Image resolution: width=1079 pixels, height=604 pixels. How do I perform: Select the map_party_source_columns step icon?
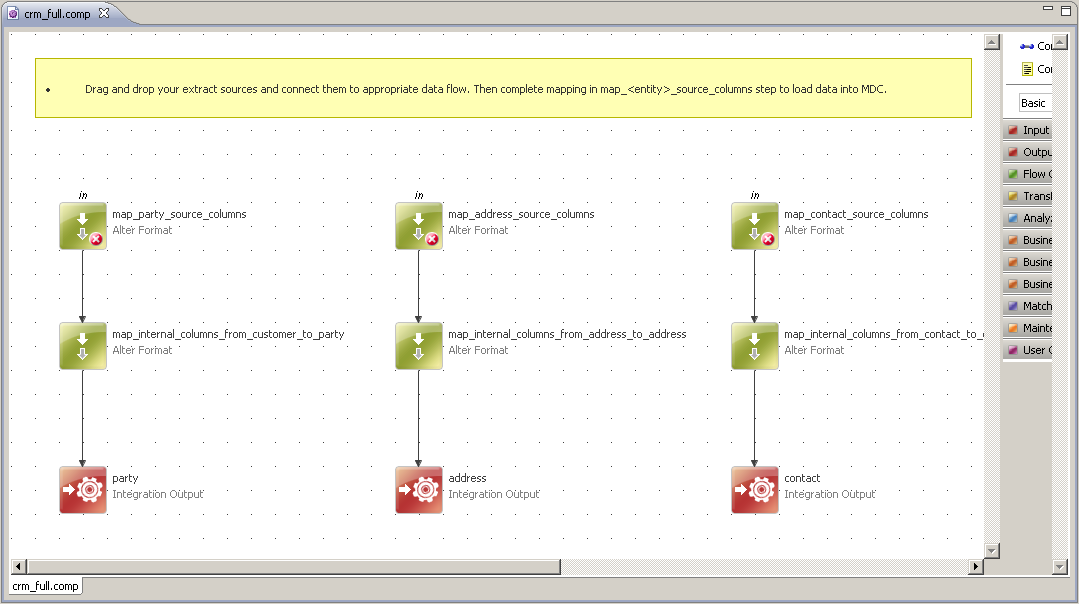coord(82,226)
